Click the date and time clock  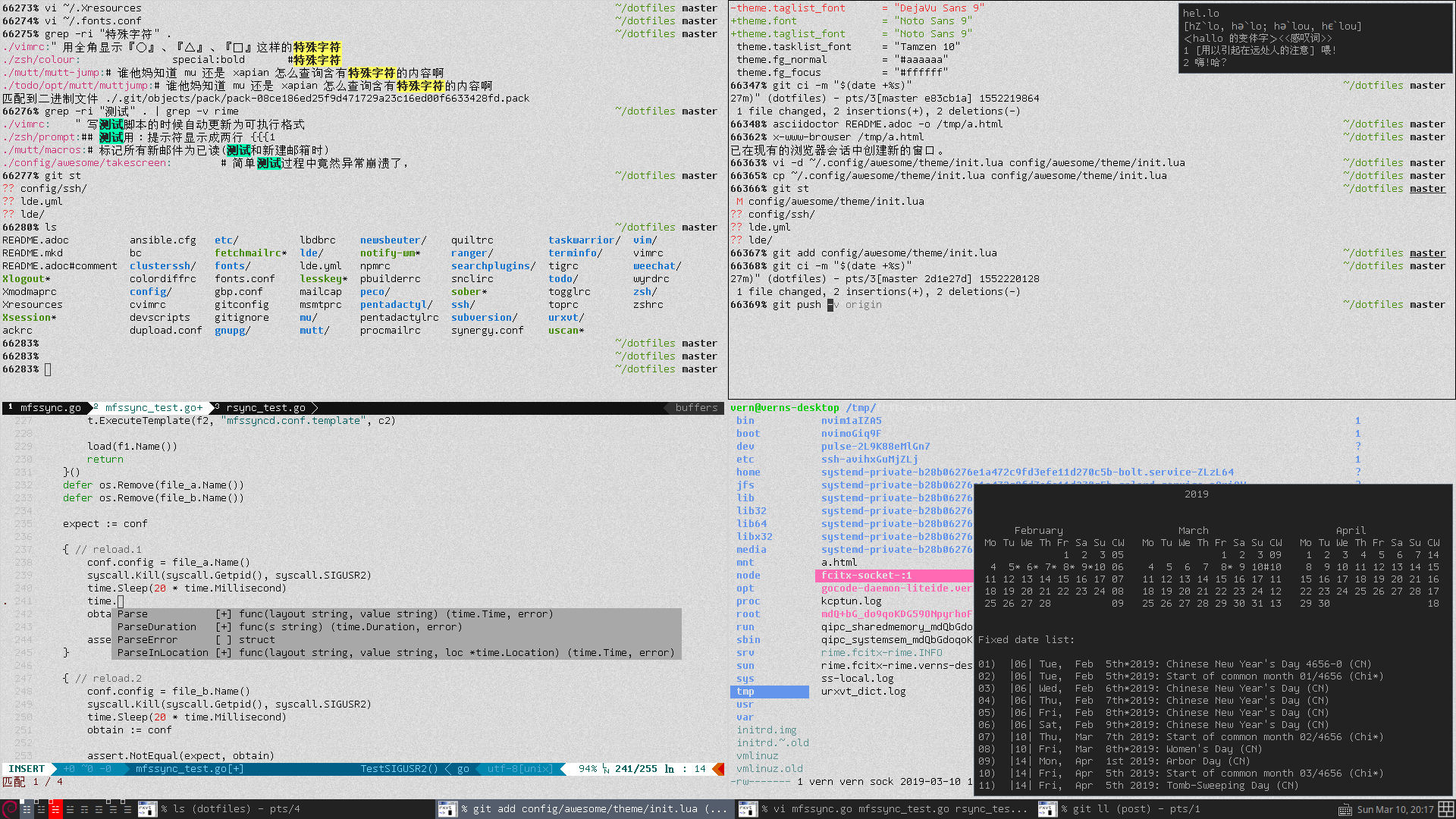pos(1395,810)
